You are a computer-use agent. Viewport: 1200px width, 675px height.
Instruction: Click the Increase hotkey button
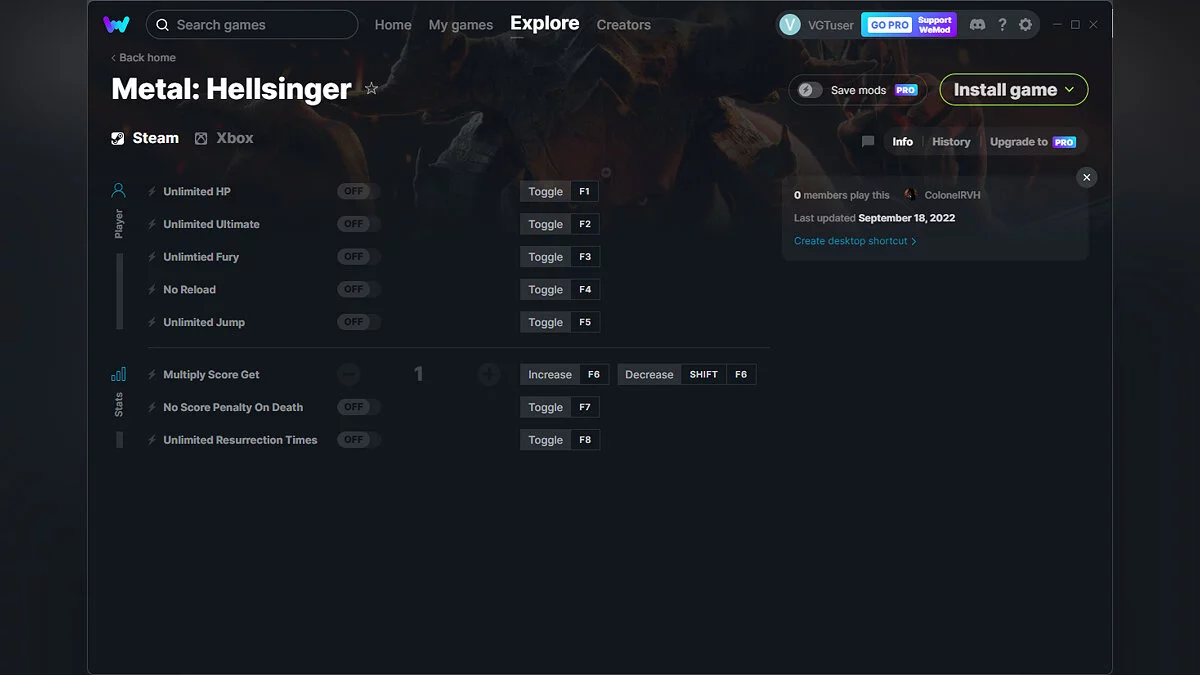(550, 375)
